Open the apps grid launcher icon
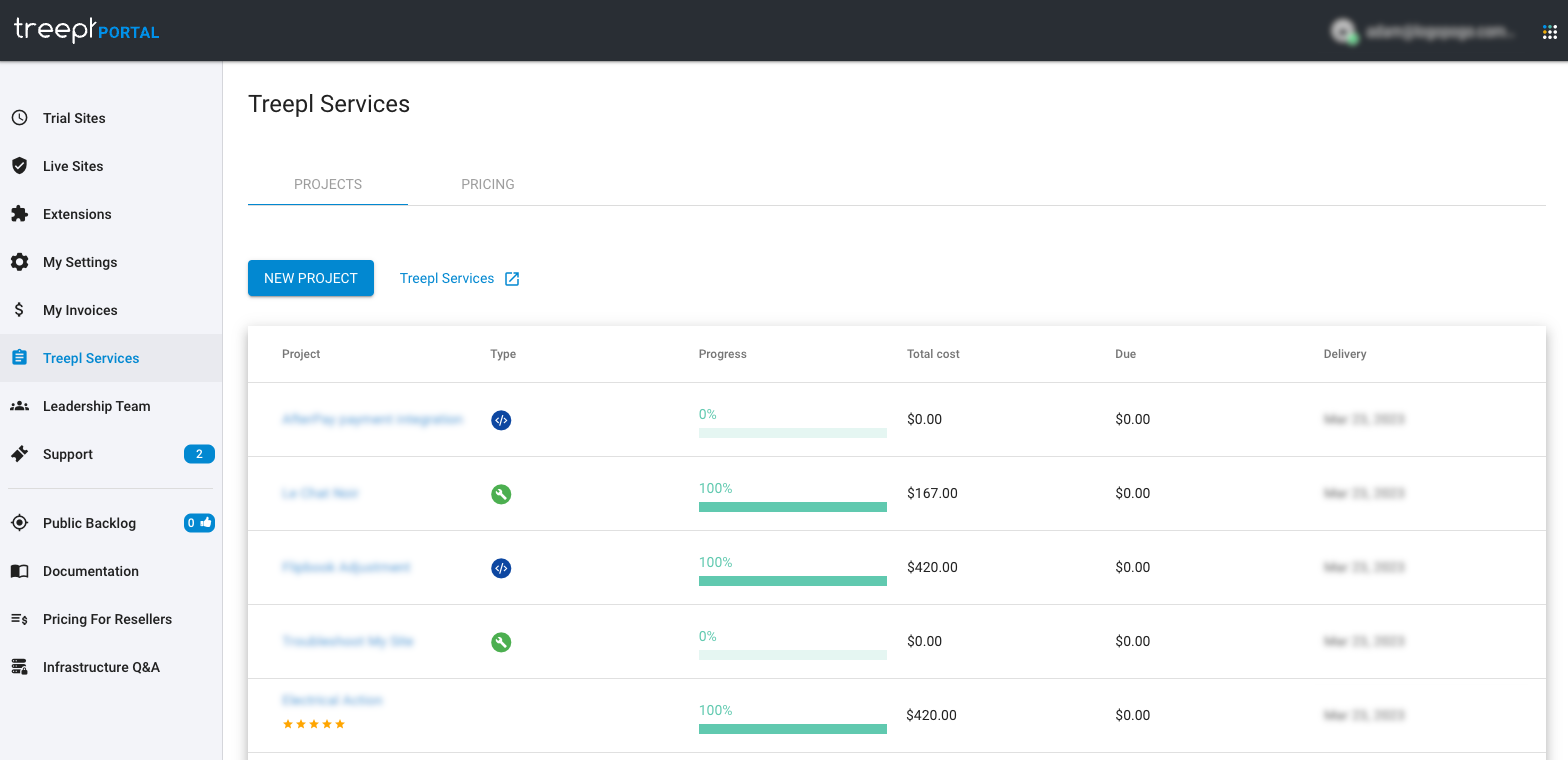The width and height of the screenshot is (1568, 760). pyautogui.click(x=1550, y=32)
